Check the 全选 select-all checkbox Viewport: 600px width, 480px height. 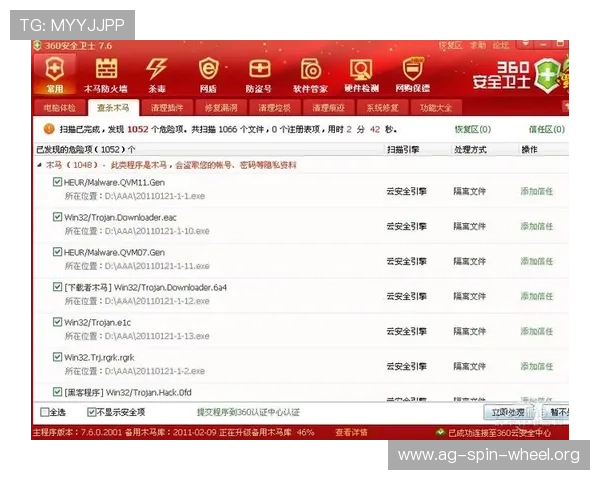click(x=45, y=412)
